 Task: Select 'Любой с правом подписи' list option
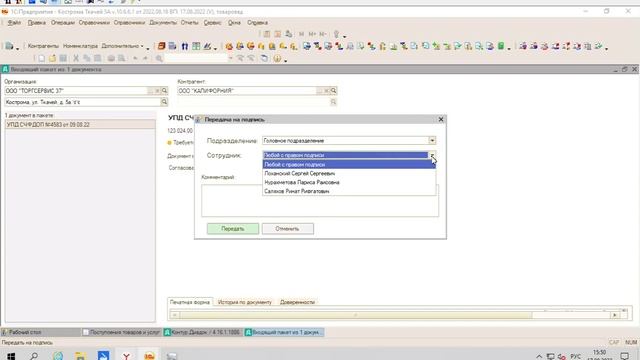(x=349, y=164)
